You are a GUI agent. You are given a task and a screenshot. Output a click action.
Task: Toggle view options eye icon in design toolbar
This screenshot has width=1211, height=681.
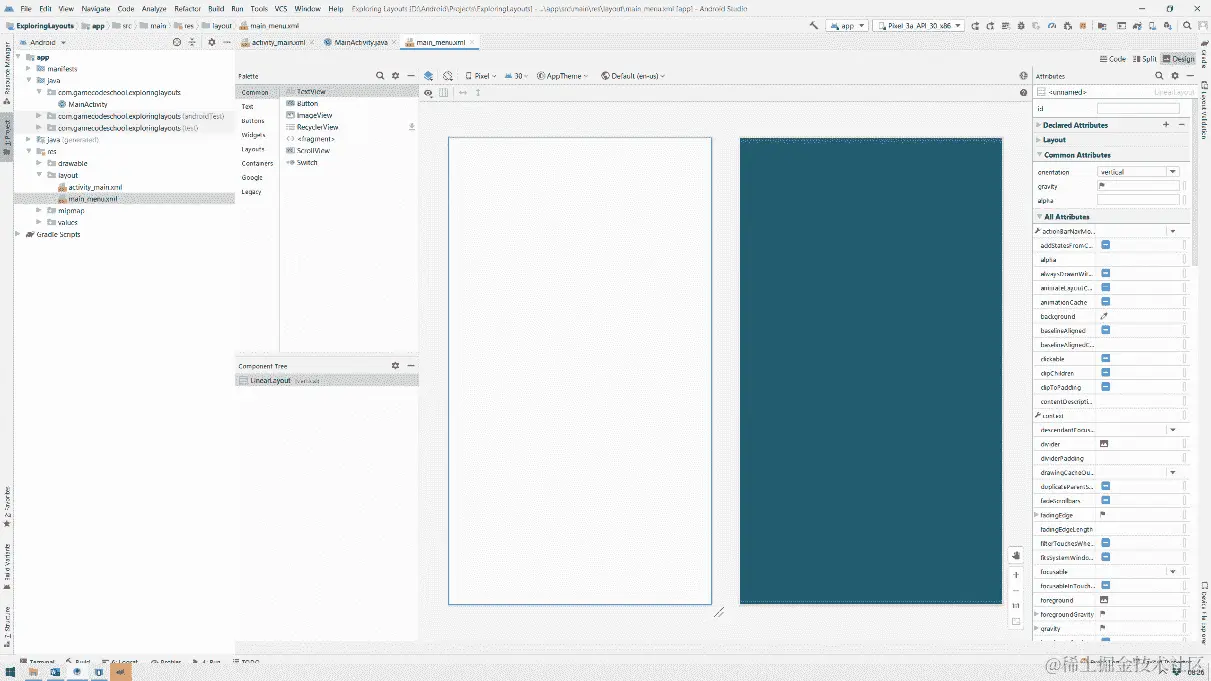(x=428, y=93)
